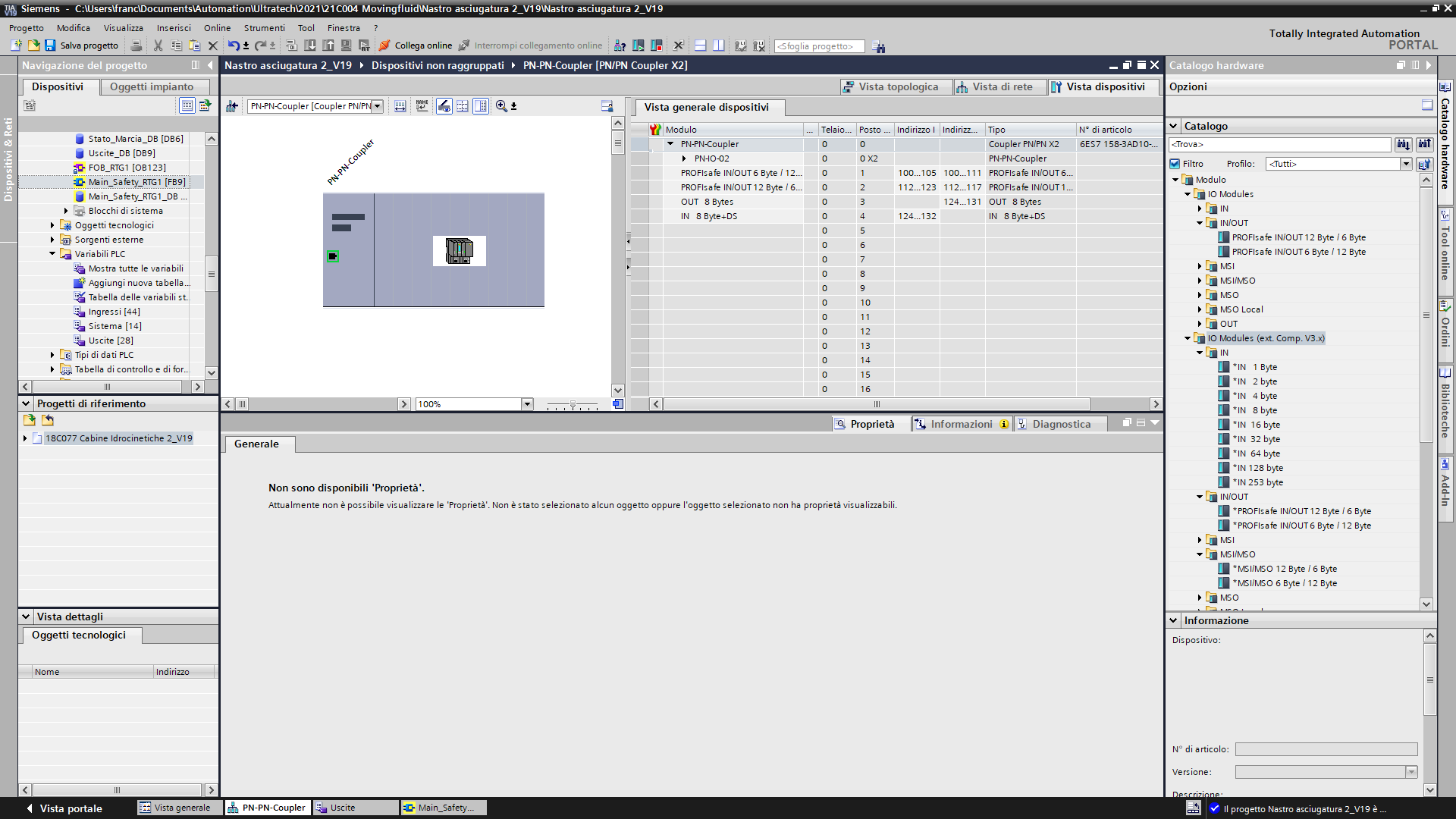Open the 100% zoom level dropdown
Screen dimensions: 1456x819
[527, 404]
